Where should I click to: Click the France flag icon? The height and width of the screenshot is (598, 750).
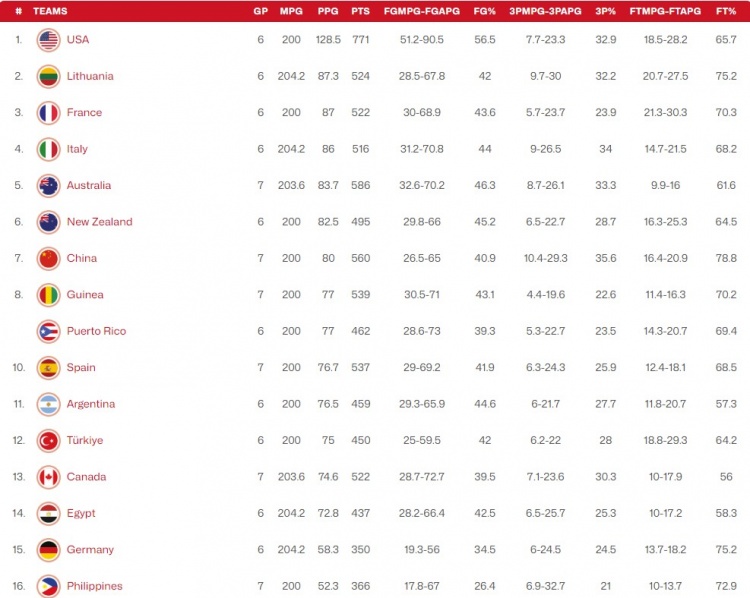pos(49,113)
